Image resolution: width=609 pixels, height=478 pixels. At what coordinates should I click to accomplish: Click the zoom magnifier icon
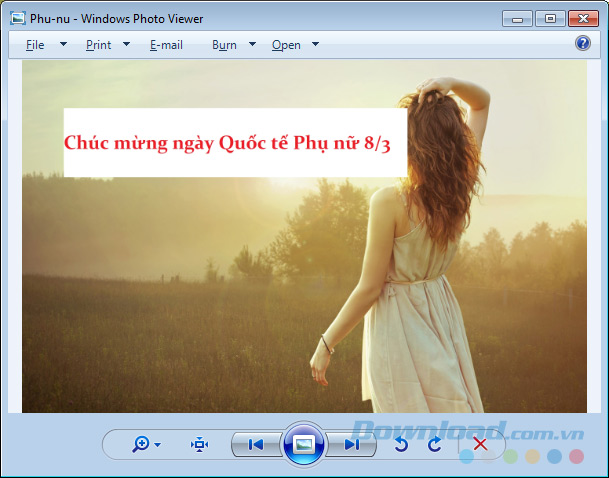coord(141,444)
